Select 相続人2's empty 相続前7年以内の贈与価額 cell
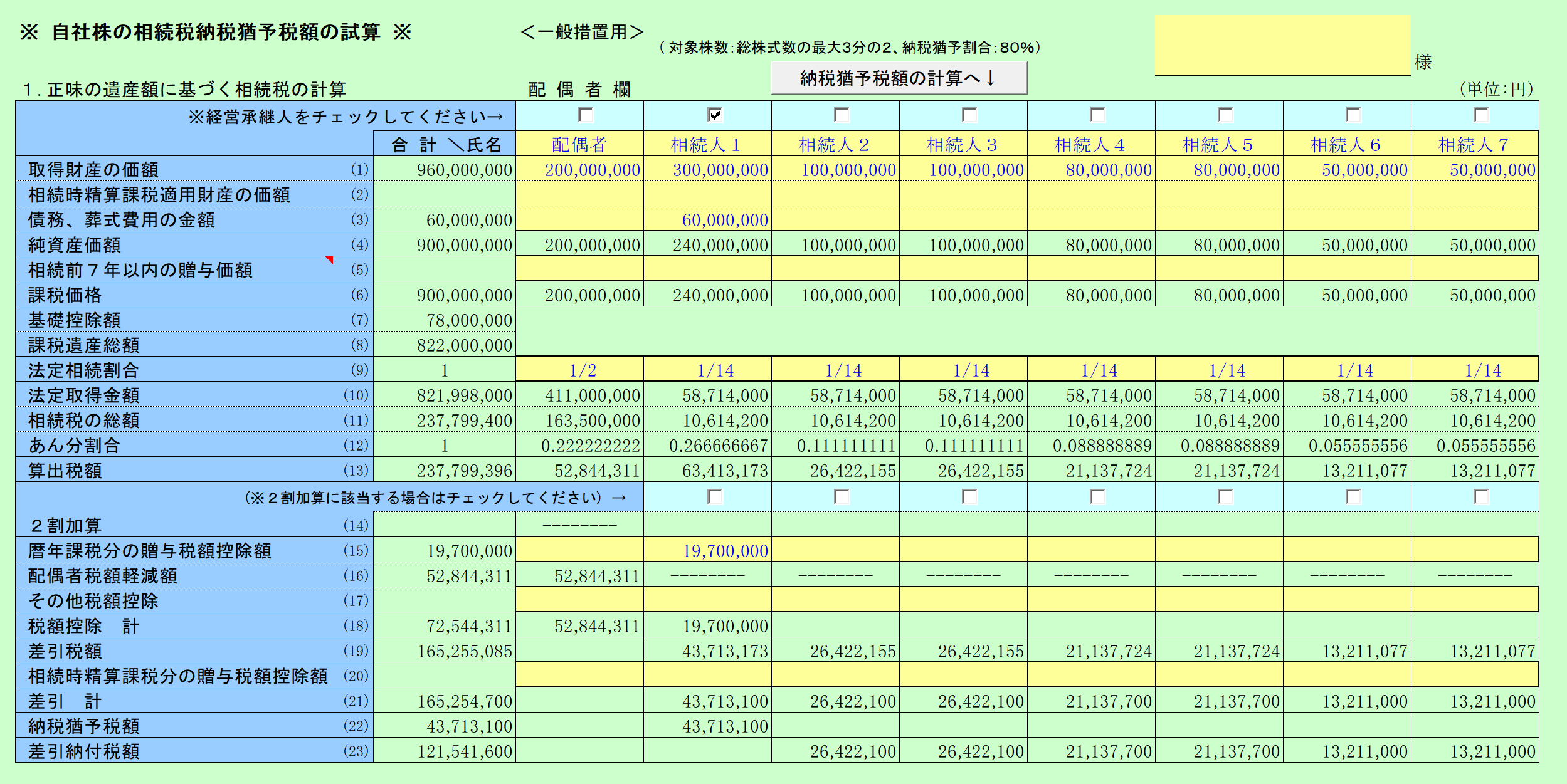This screenshot has width=1567, height=784. click(x=835, y=269)
